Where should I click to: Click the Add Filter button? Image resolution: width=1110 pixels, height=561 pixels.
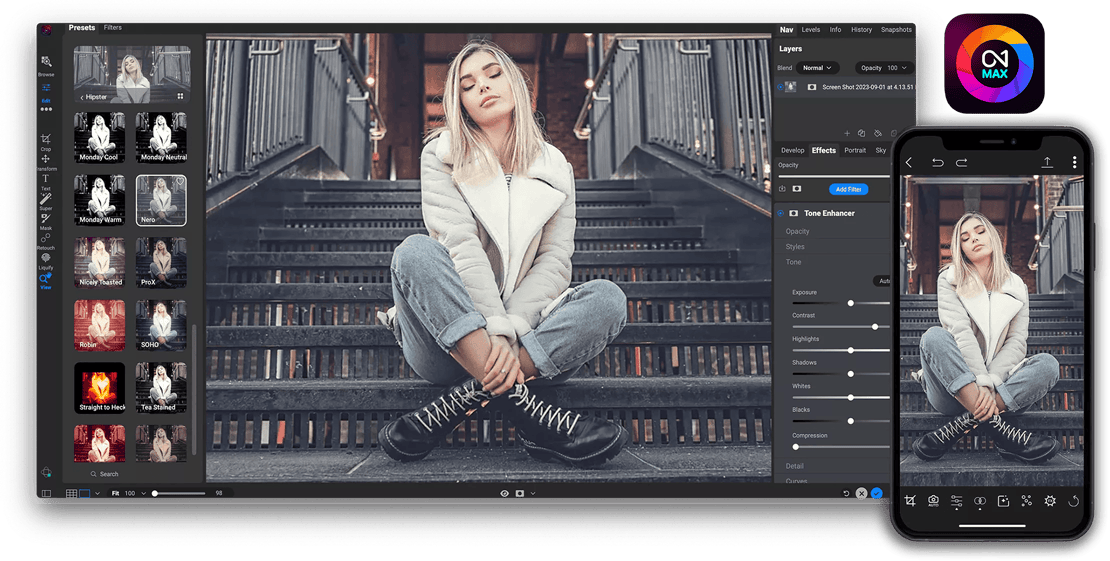point(847,189)
